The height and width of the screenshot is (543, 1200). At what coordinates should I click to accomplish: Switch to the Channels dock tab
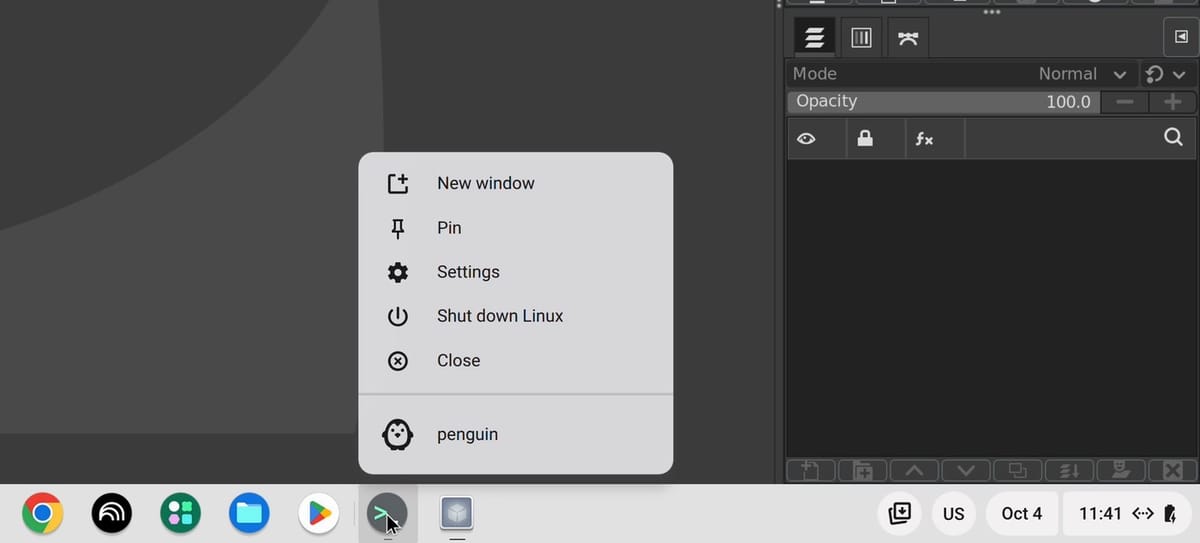pyautogui.click(x=861, y=38)
